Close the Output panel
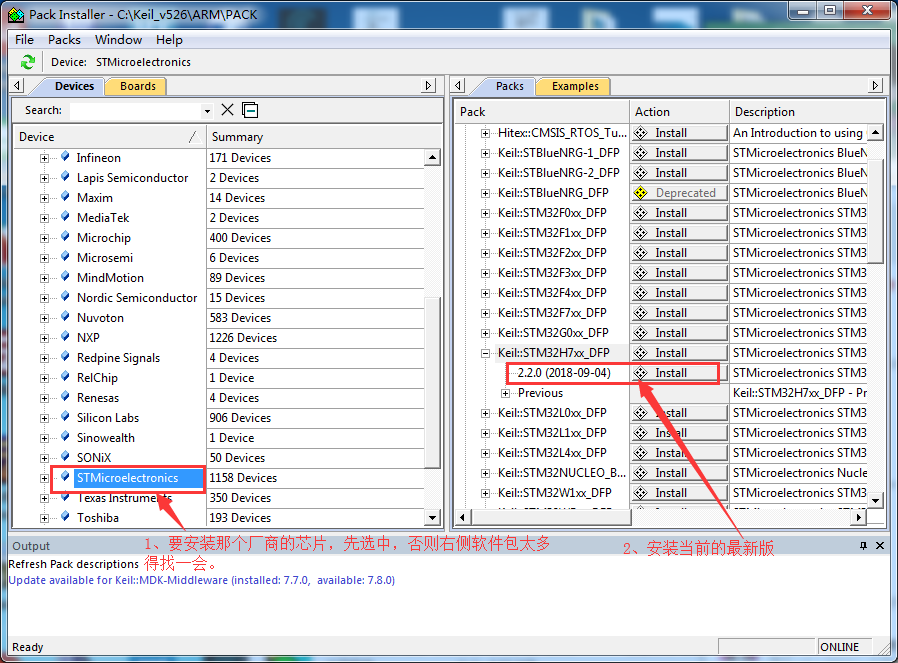 (880, 546)
